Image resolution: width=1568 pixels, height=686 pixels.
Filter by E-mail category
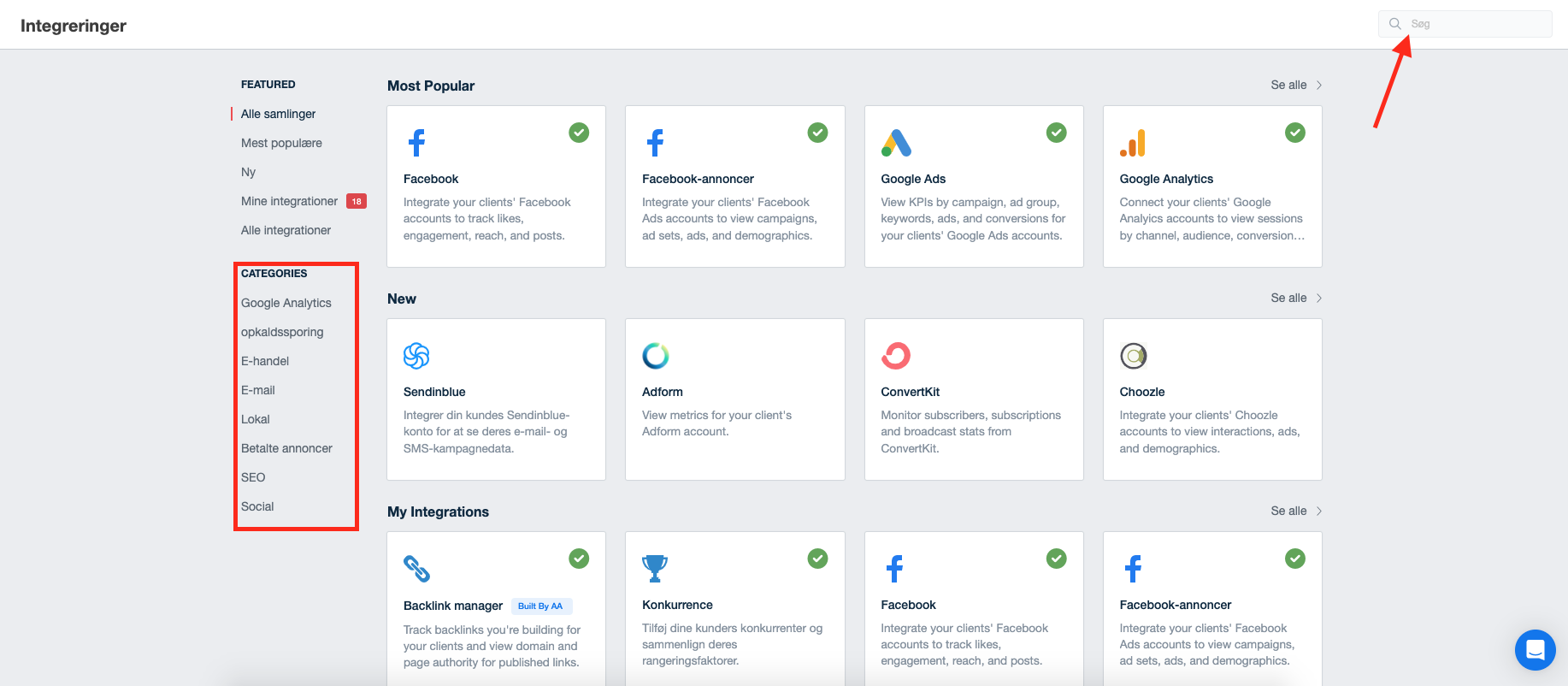click(x=258, y=390)
